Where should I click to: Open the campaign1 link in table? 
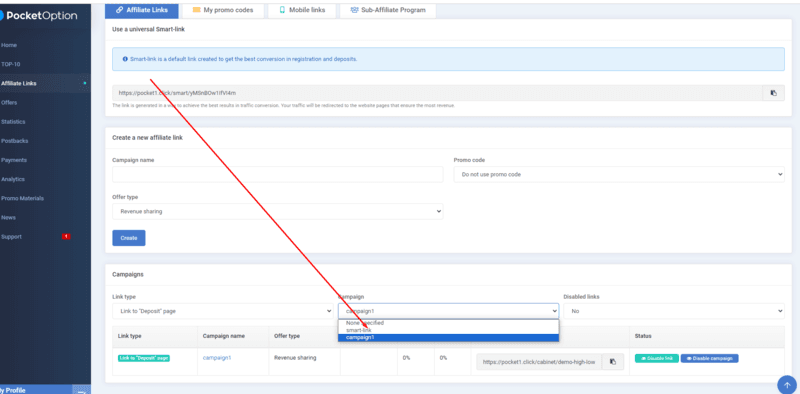[x=217, y=358]
